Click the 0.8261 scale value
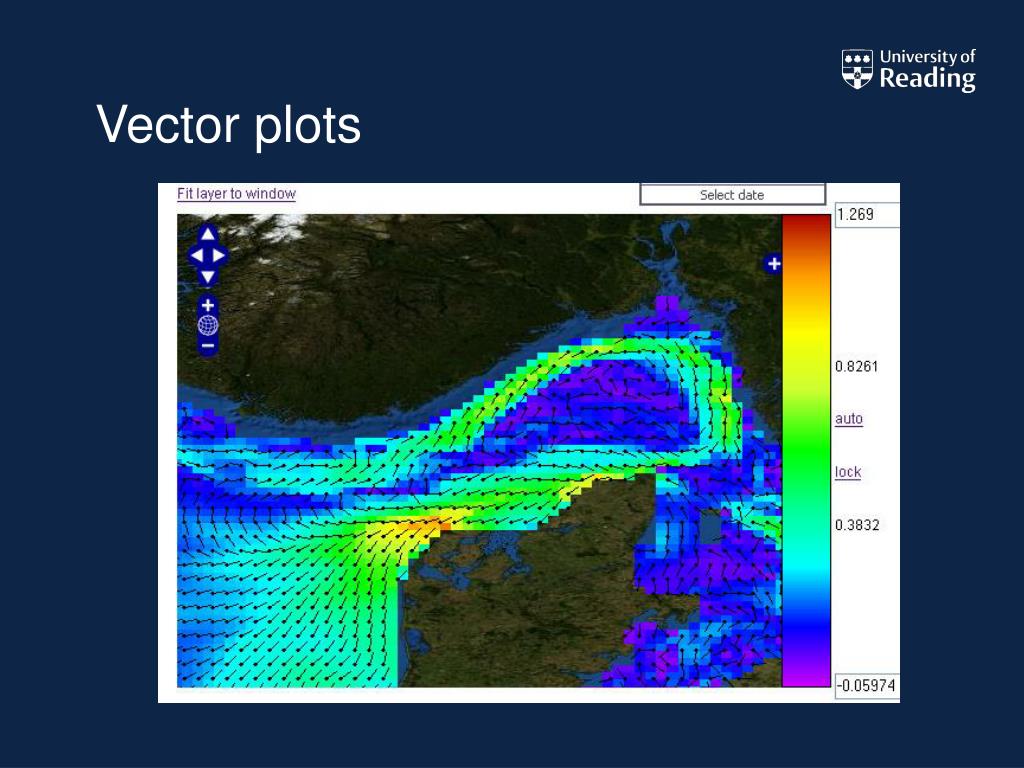 coord(856,366)
